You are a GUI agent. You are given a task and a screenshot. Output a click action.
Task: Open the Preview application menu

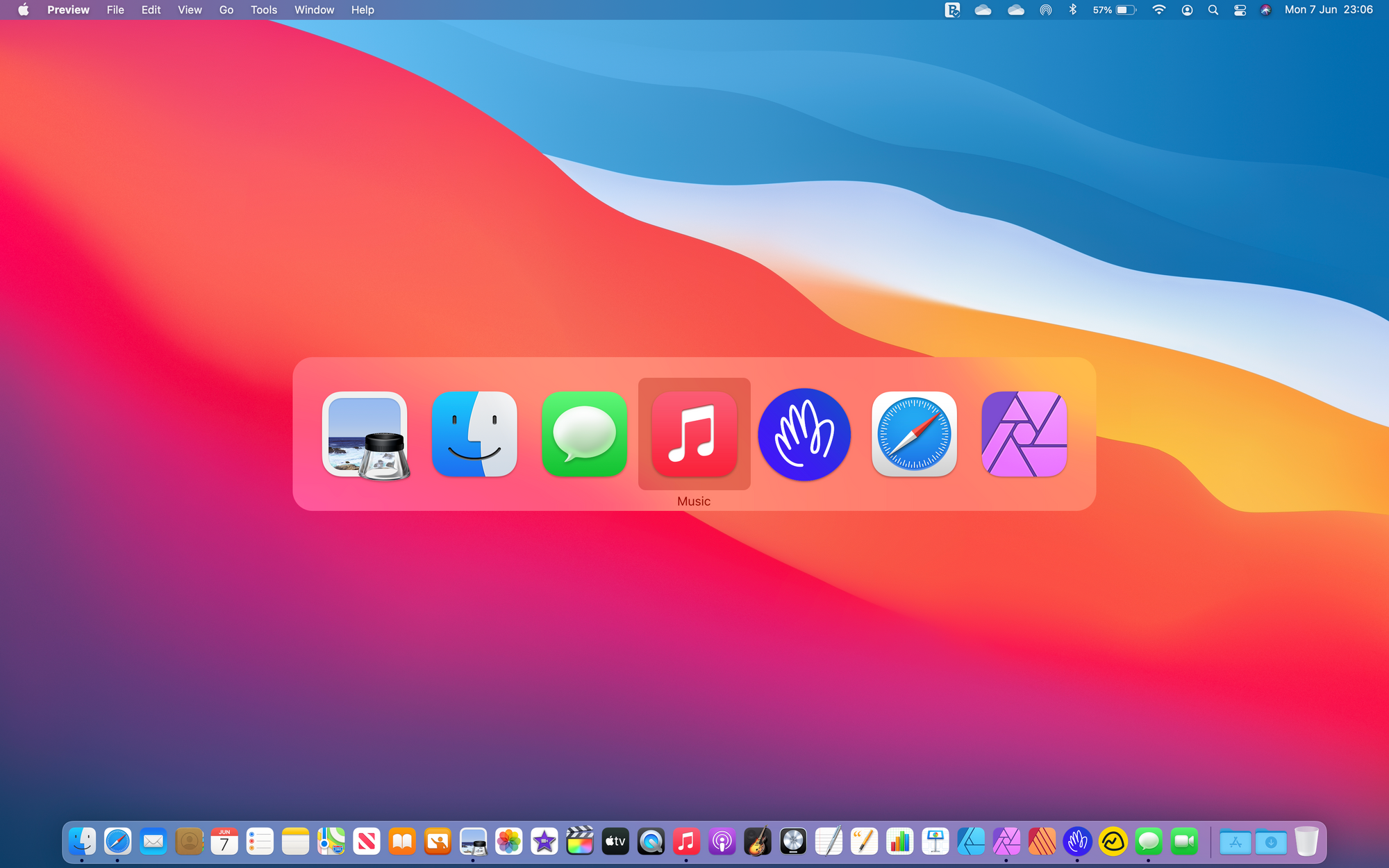point(68,10)
